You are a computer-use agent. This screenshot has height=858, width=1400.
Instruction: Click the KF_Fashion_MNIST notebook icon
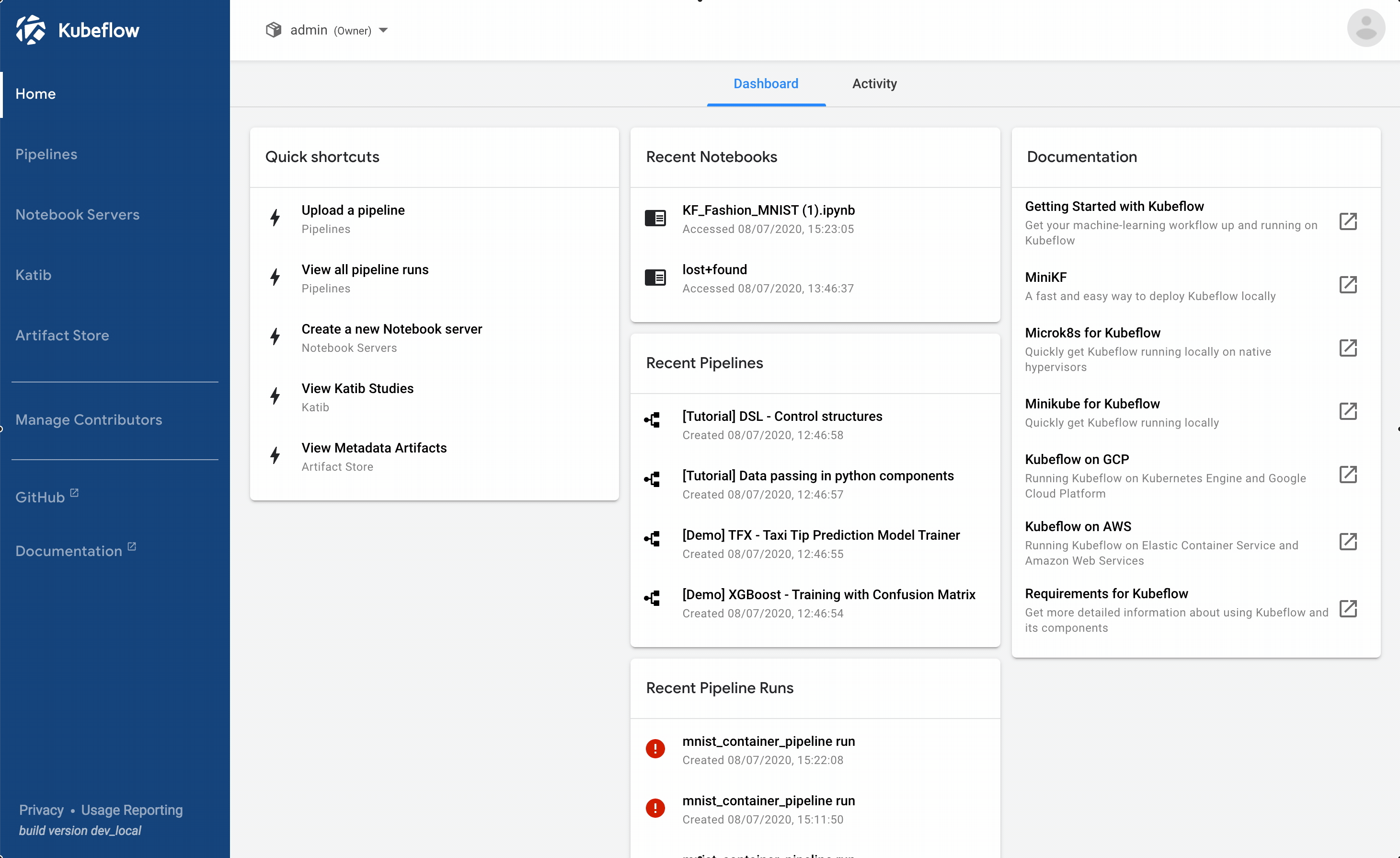655,218
